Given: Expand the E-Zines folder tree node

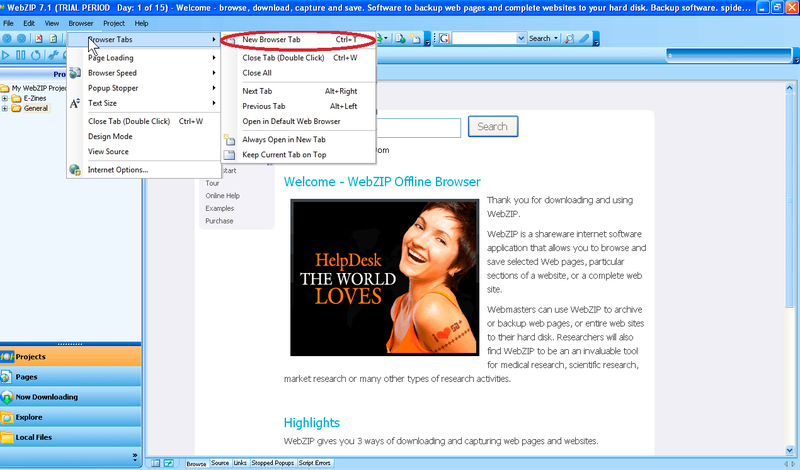Looking at the screenshot, I should 5,98.
